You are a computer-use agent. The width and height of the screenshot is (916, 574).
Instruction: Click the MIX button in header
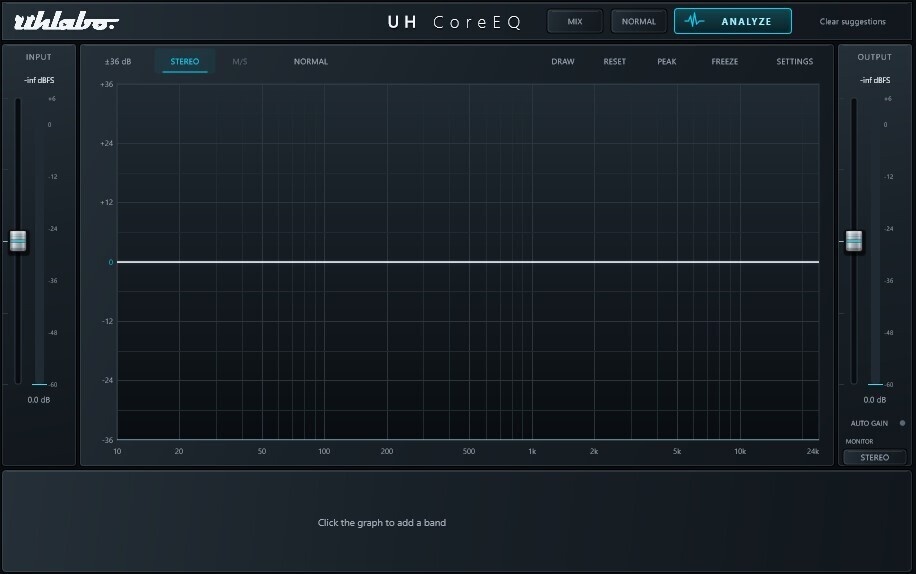coord(575,22)
